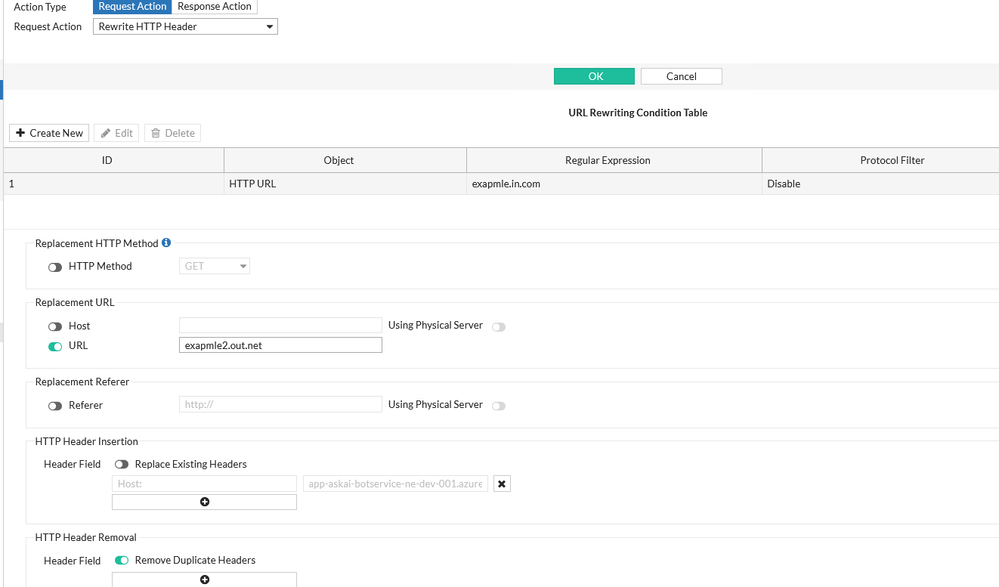Click the plus icon under HTTP Header Removal
The width and height of the screenshot is (999, 587).
tap(204, 579)
